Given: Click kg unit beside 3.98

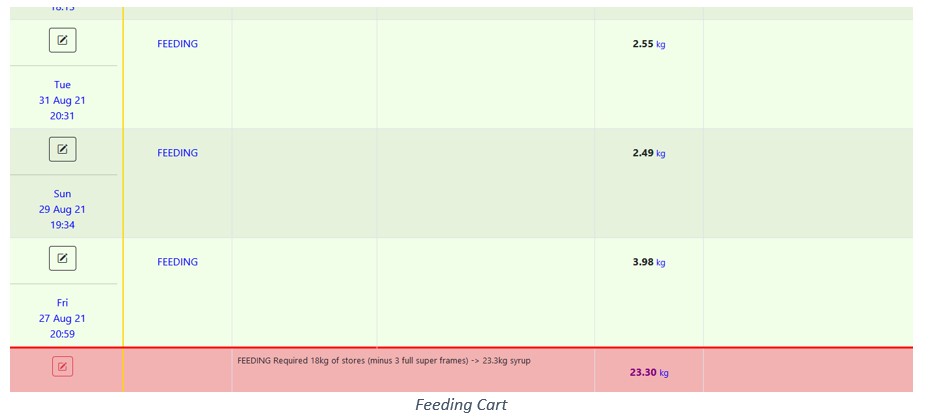Looking at the screenshot, I should 661,262.
